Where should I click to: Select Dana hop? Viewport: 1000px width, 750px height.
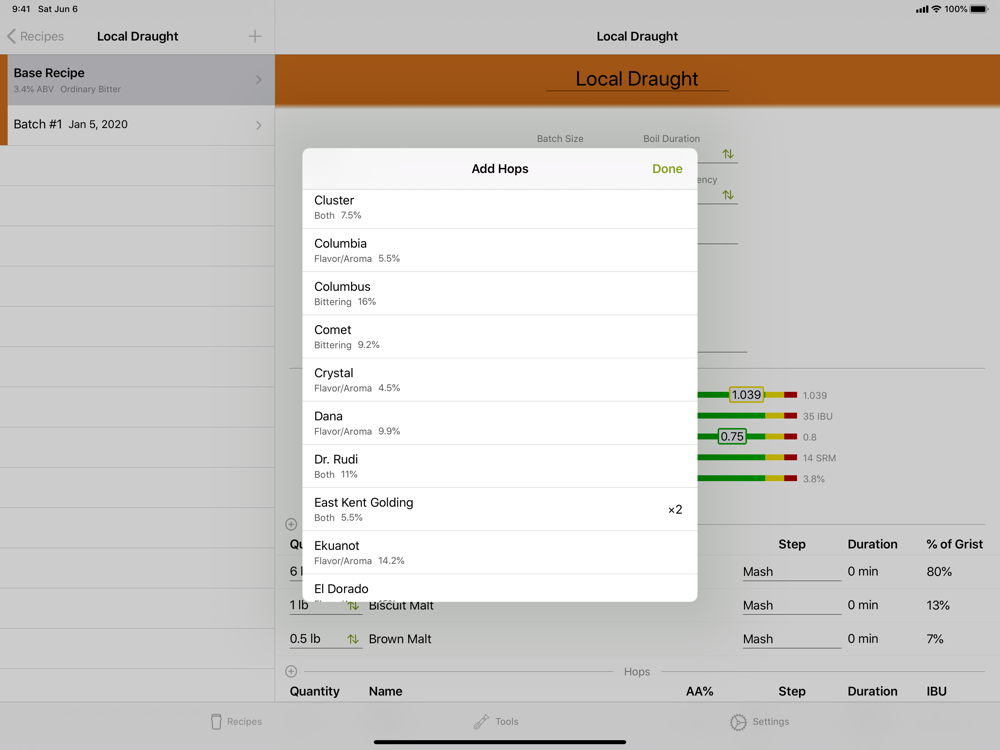[x=499, y=423]
